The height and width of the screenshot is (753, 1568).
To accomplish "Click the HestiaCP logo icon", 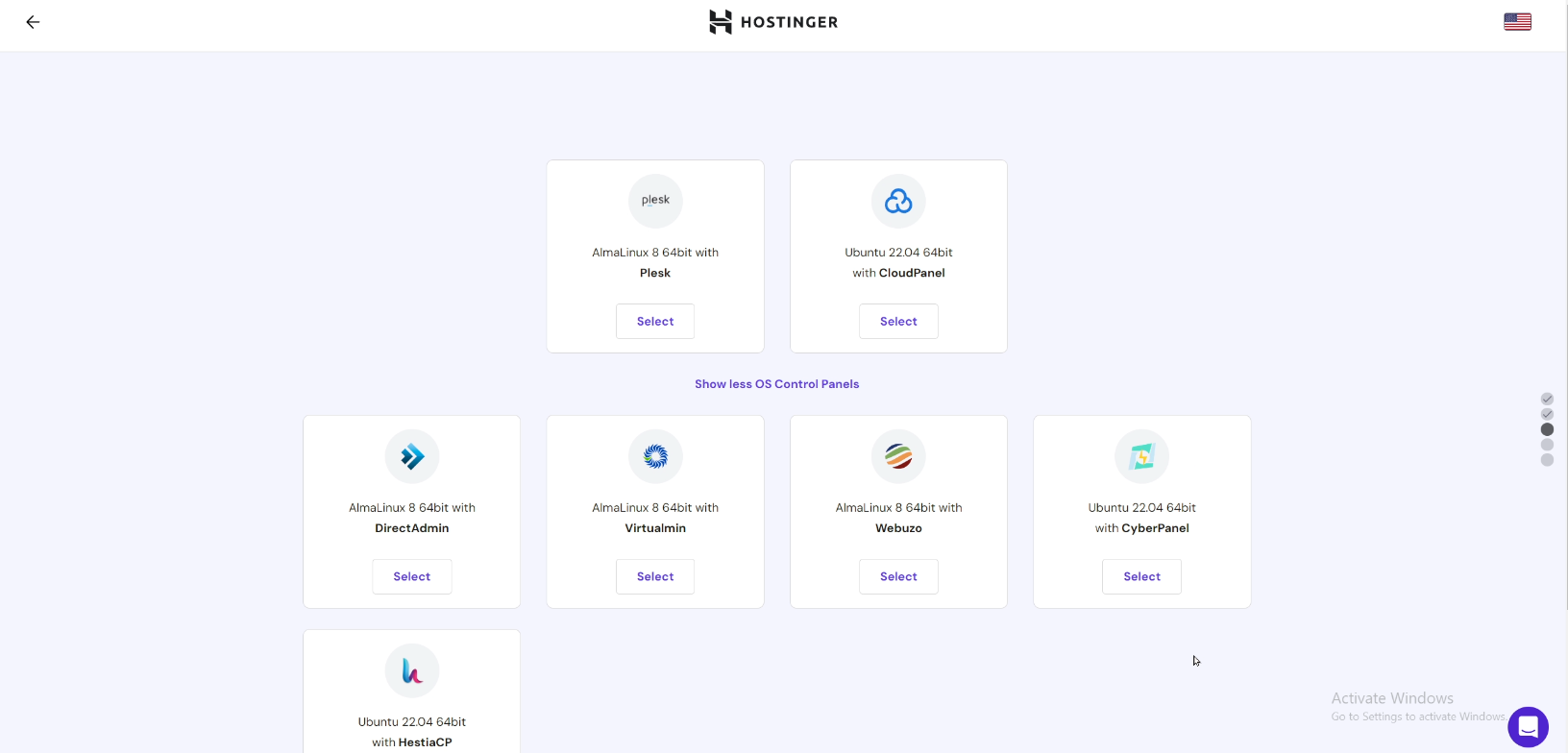I will 412,670.
